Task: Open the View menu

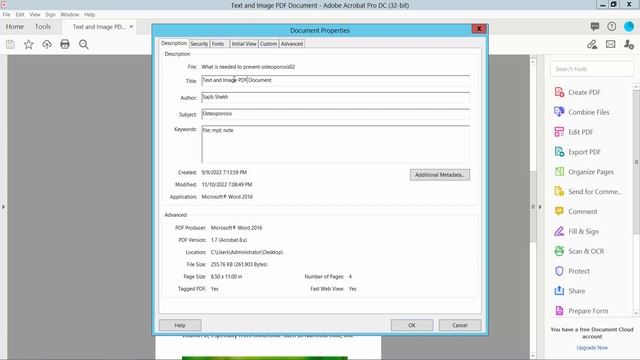Action: click(35, 14)
